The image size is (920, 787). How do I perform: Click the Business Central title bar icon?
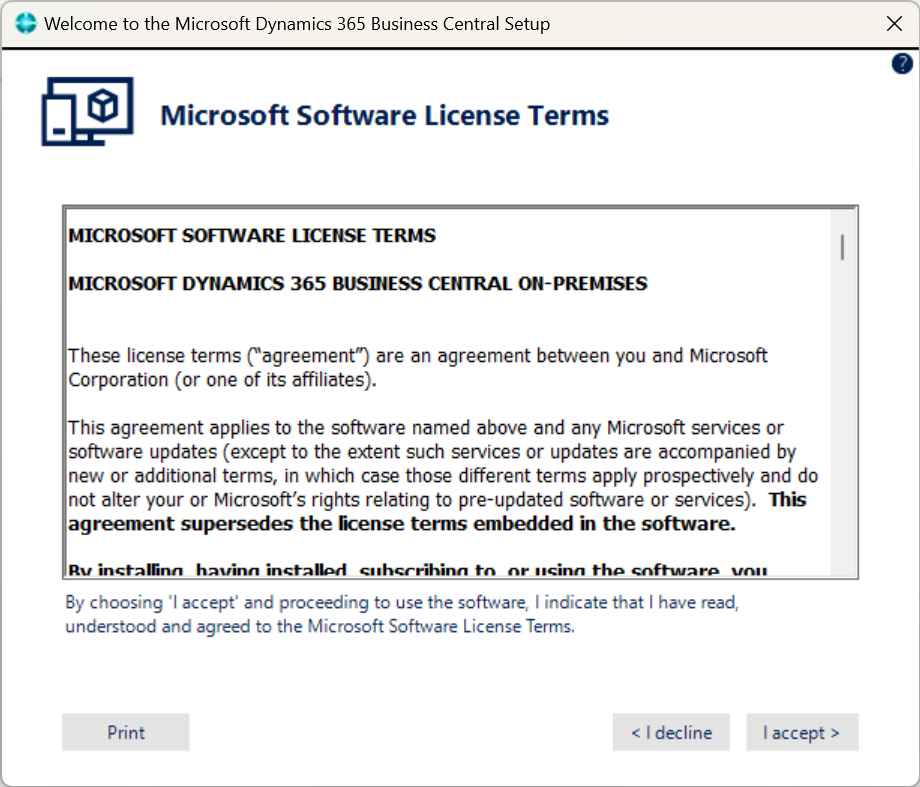click(26, 23)
